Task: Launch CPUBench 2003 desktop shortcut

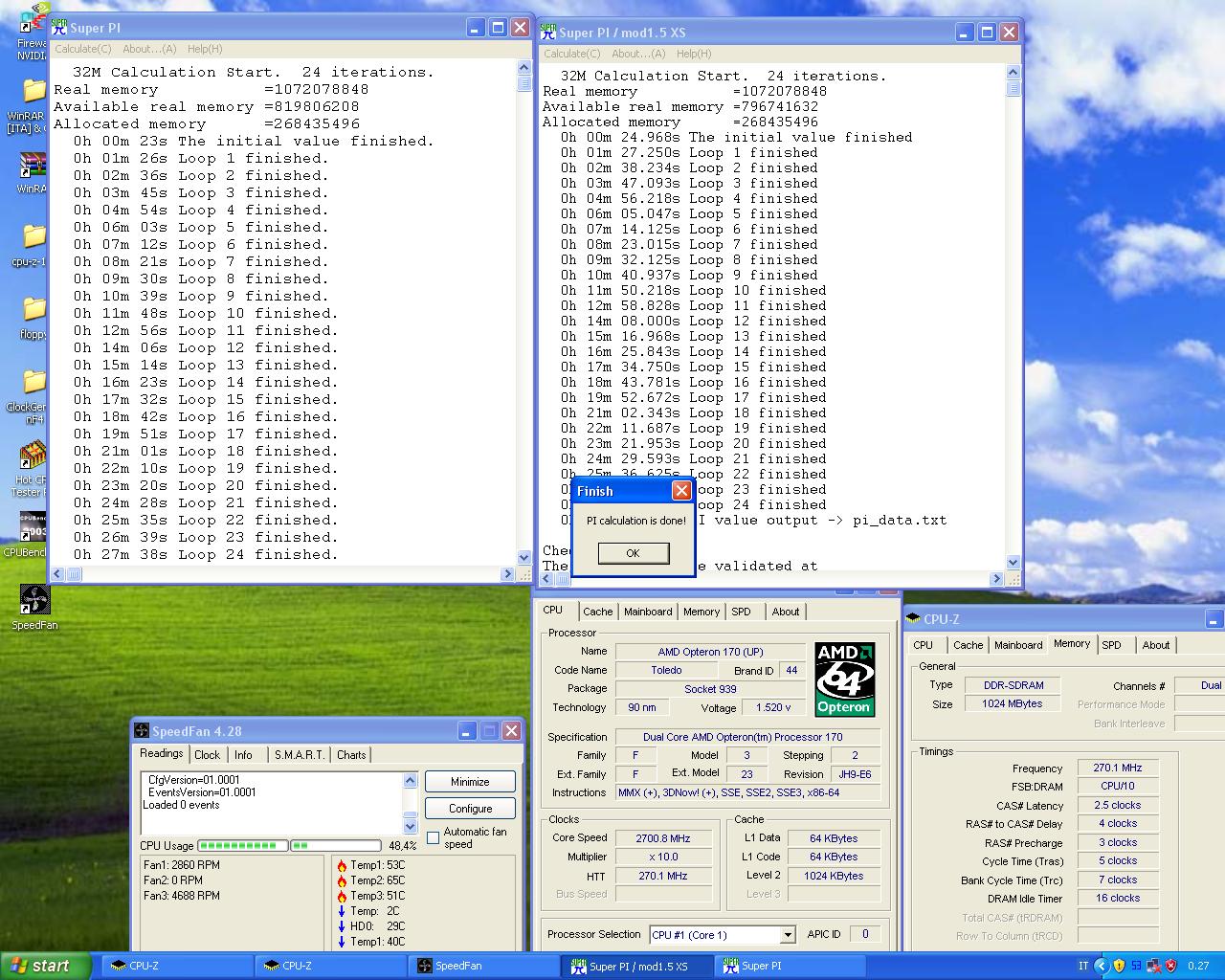Action: click(x=33, y=526)
